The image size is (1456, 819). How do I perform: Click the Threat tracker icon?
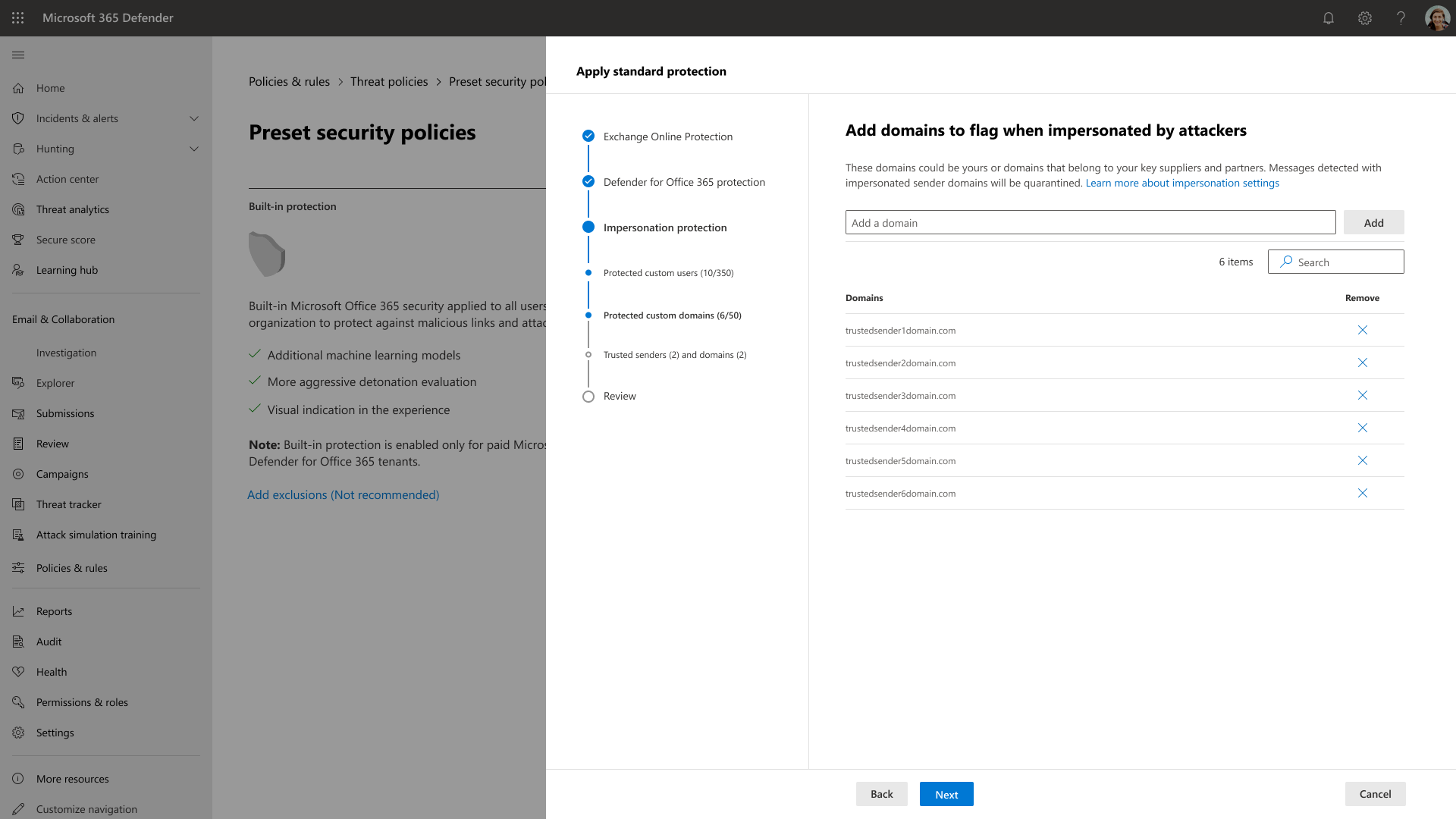pos(18,504)
